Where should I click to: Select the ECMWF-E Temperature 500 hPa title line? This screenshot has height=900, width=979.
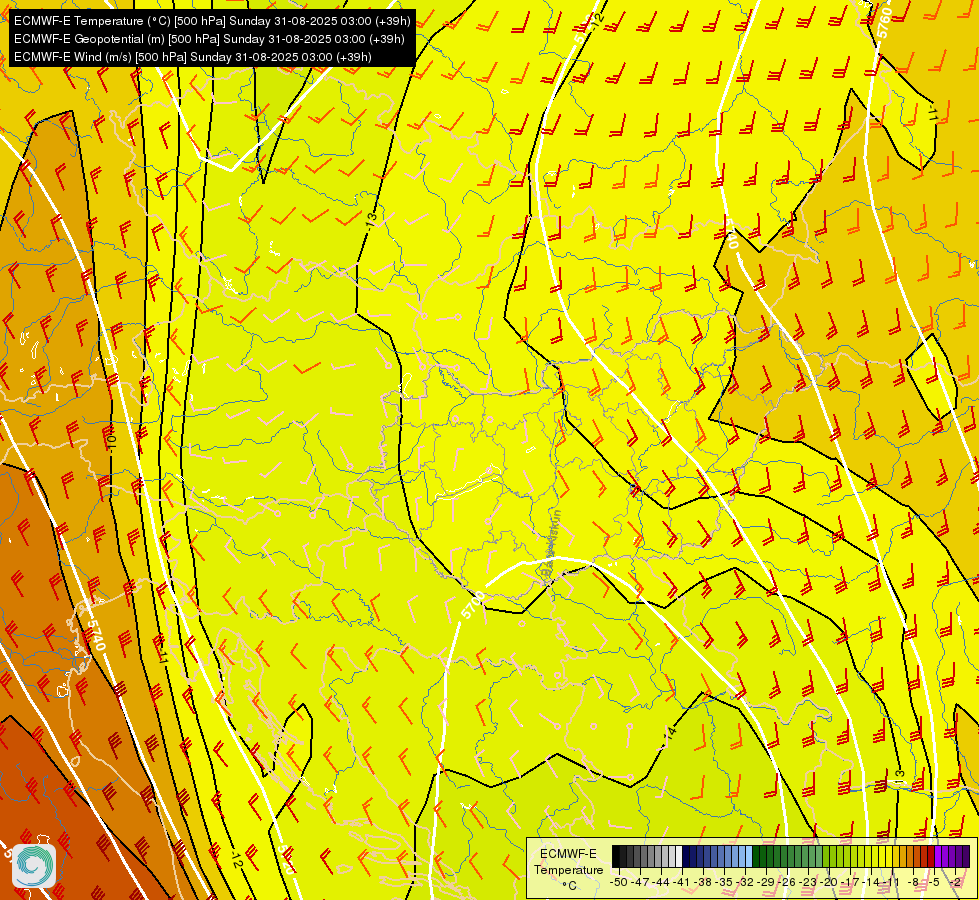212,21
